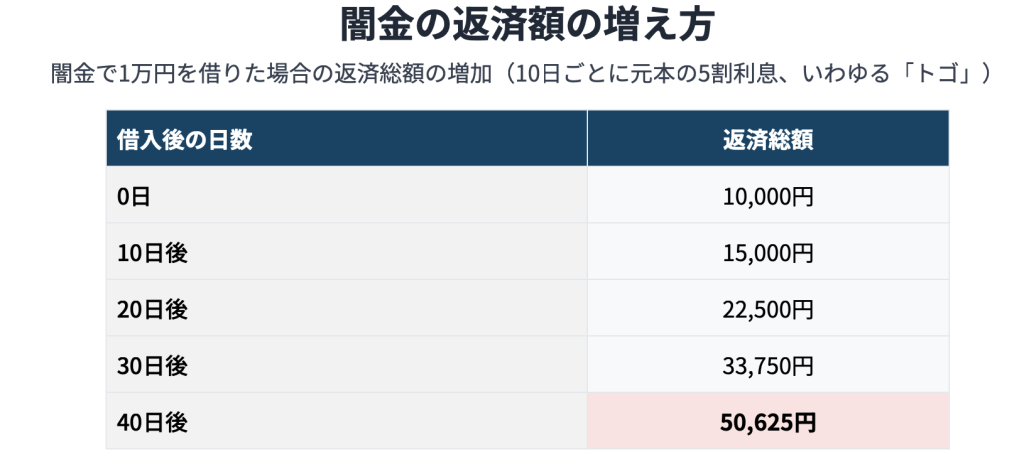Click the highlighted 50,625円 cell
The height and width of the screenshot is (457, 1024).
coord(768,422)
